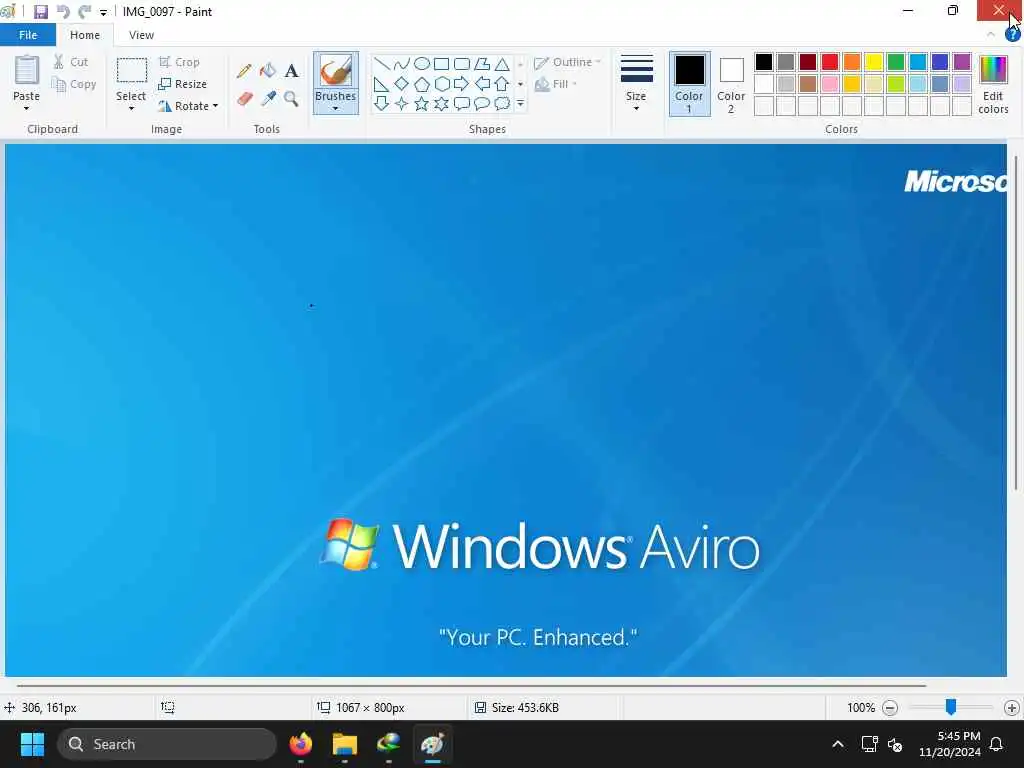Choose the Five-point star shape
This screenshot has width=1024, height=768.
point(422,103)
